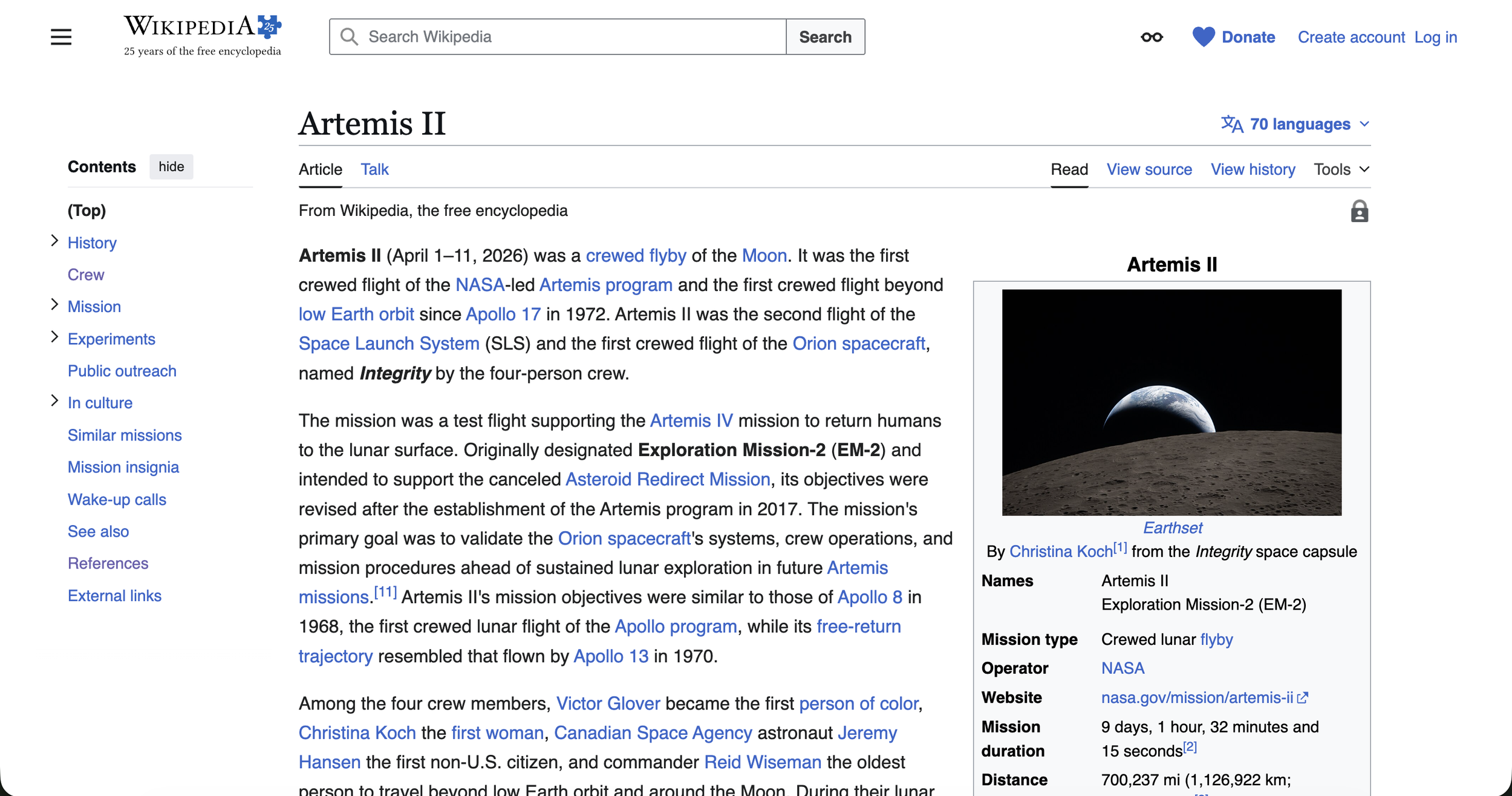Switch to the Article tab

321,169
